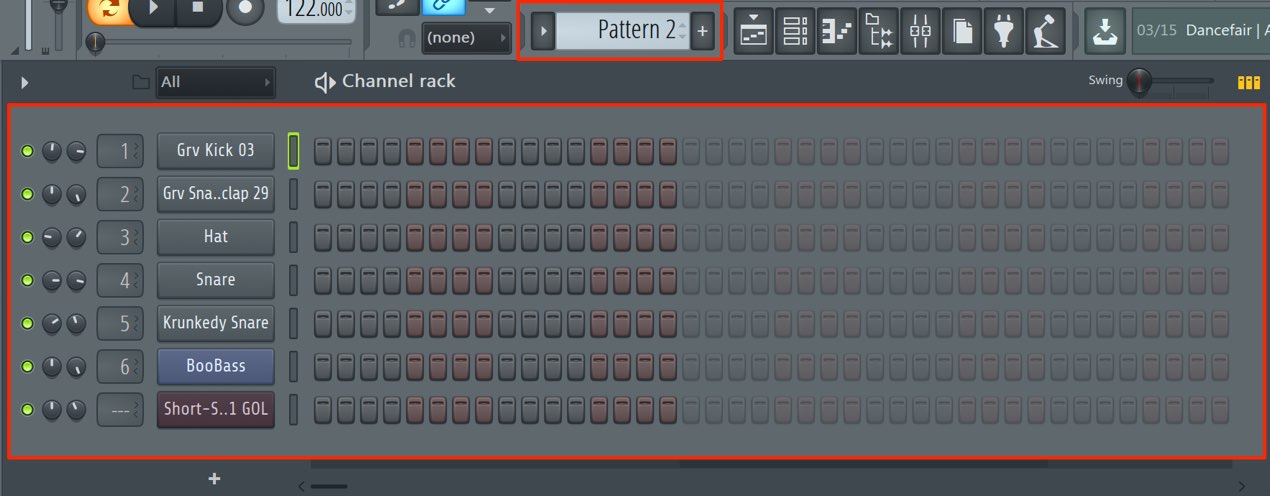Mute the Short-S..1 GOL channel LED
1270x496 pixels.
[27, 409]
